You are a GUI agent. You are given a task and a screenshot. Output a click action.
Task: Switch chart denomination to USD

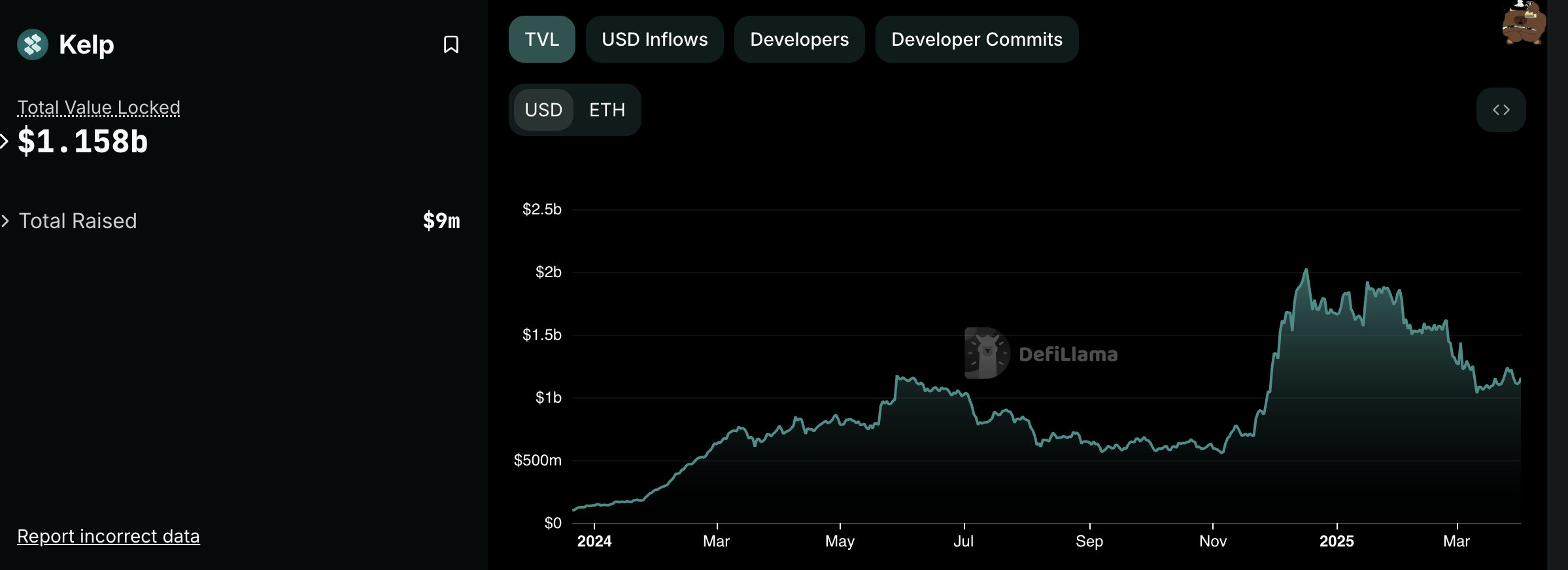(543, 110)
